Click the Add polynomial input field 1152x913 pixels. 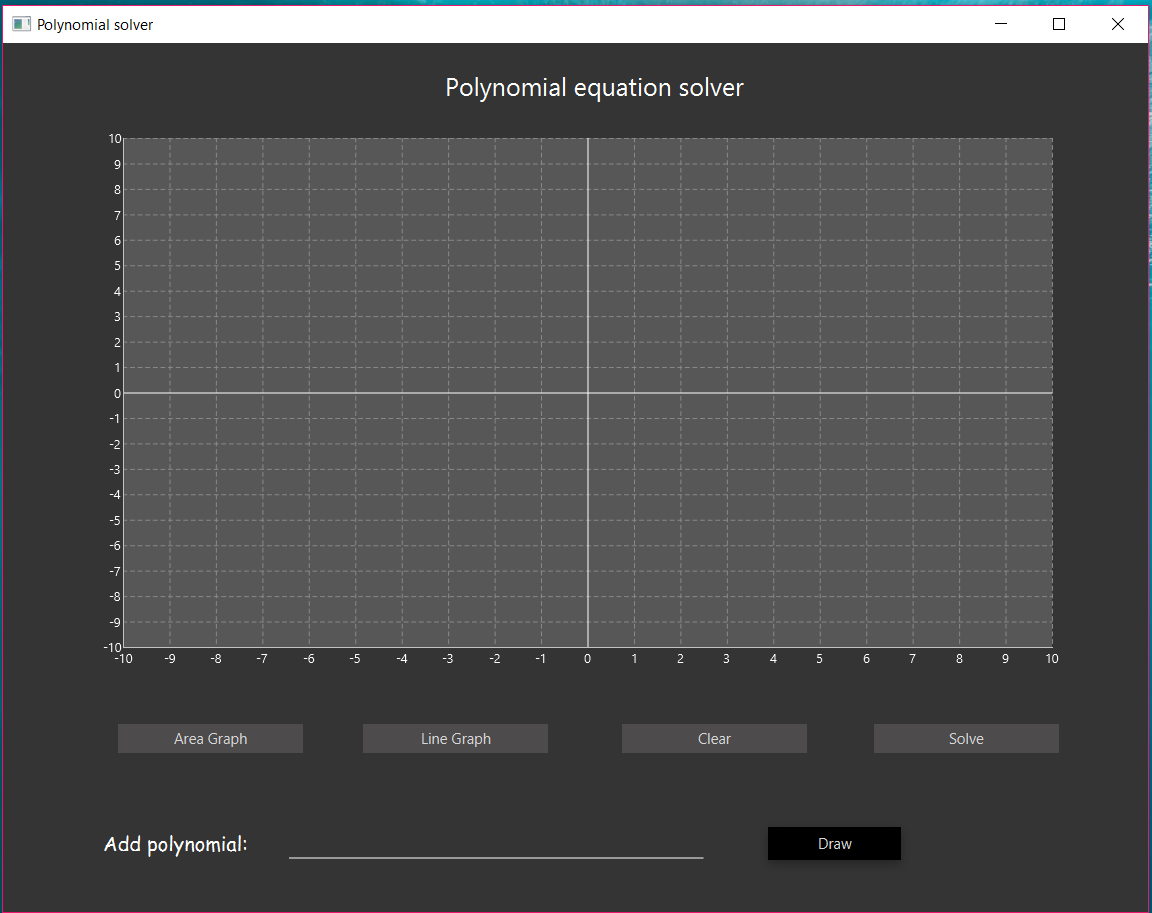(495, 850)
